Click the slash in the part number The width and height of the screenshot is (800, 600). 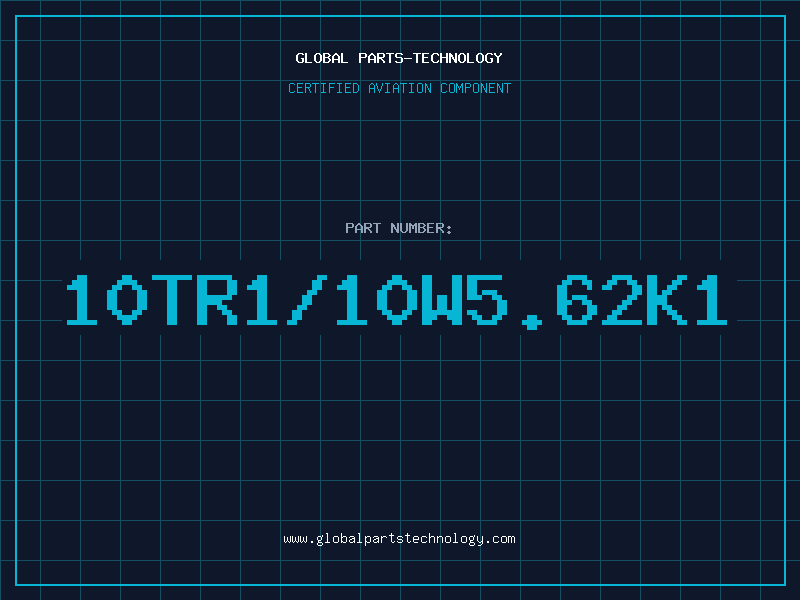(307, 299)
